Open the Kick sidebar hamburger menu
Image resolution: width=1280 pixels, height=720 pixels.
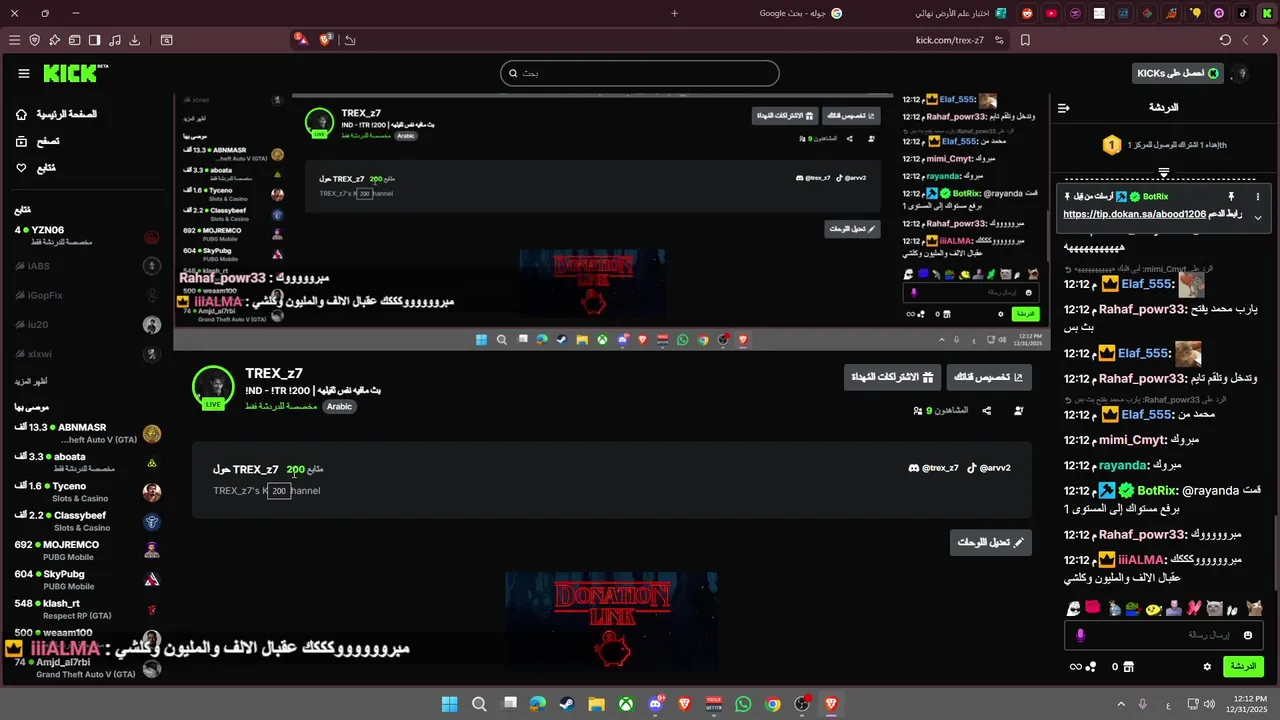(24, 73)
